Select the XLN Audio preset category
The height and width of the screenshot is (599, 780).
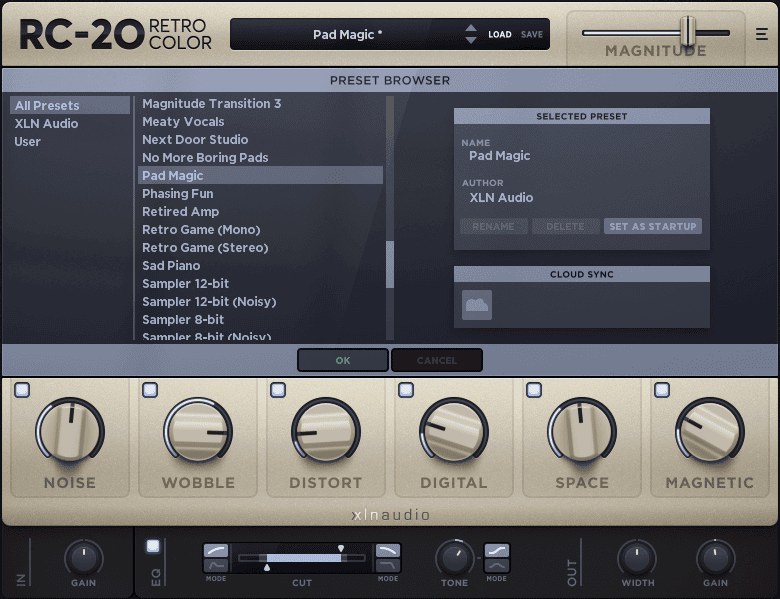(x=70, y=123)
